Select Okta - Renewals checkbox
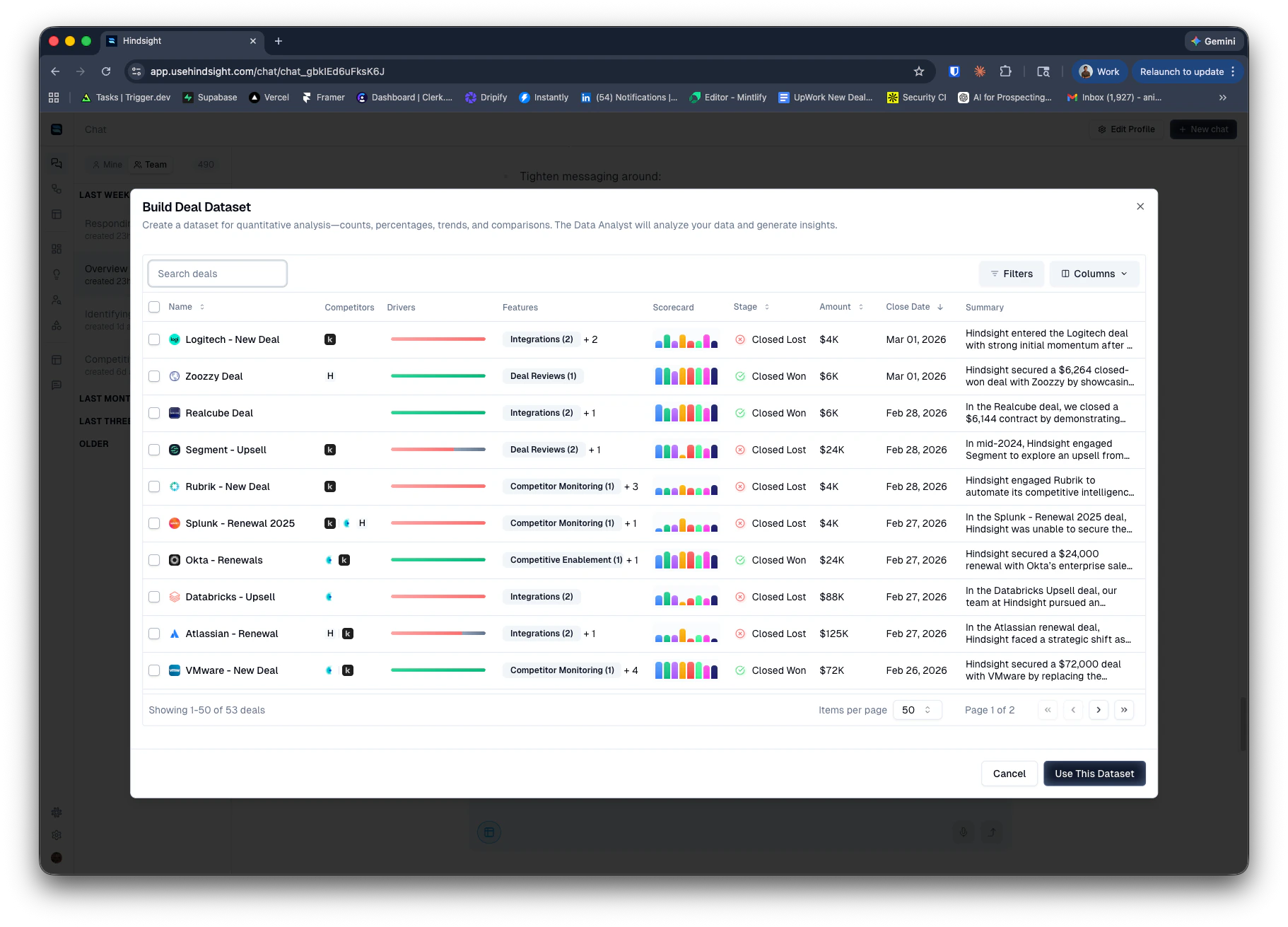1288x927 pixels. 154,560
